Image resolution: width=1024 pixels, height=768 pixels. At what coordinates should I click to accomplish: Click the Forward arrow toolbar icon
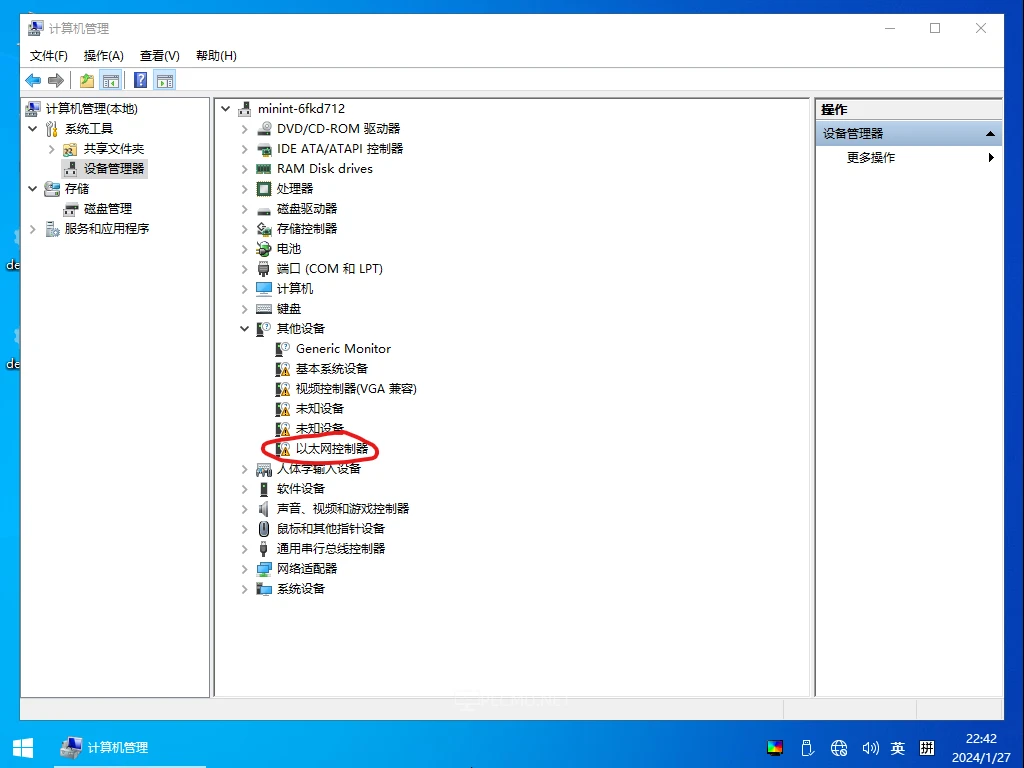tap(56, 80)
